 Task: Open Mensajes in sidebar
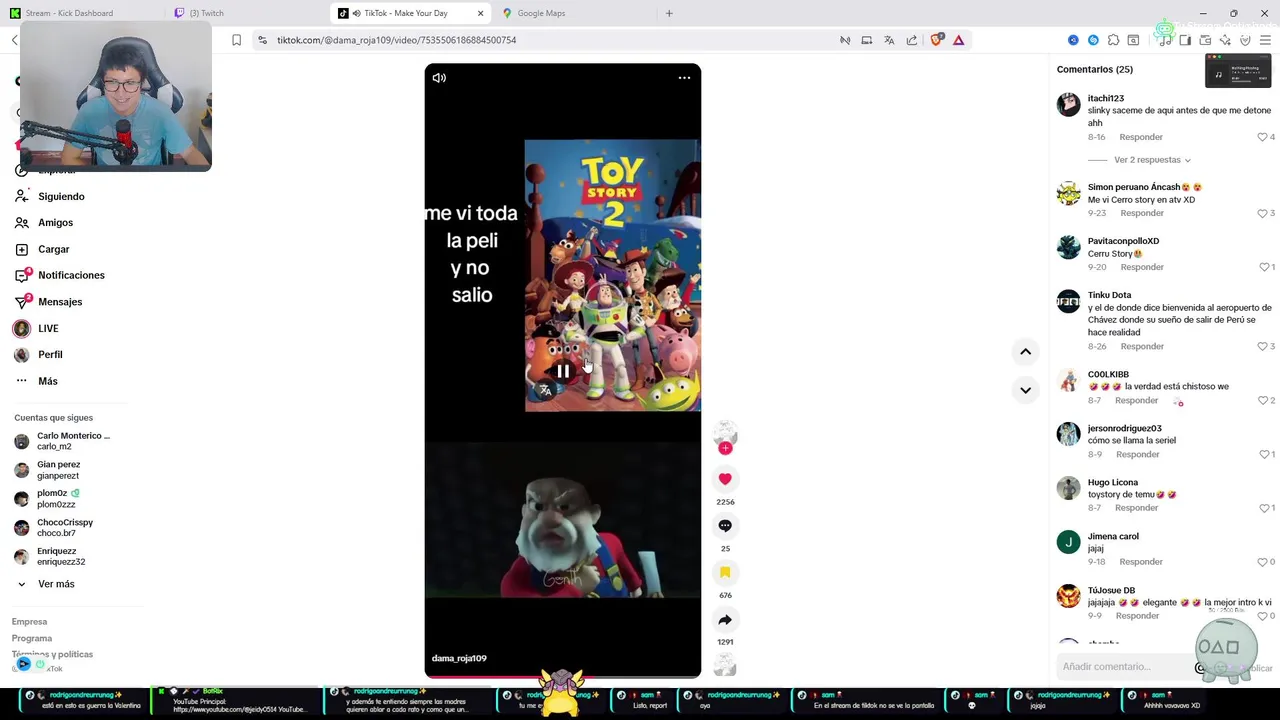(x=60, y=302)
